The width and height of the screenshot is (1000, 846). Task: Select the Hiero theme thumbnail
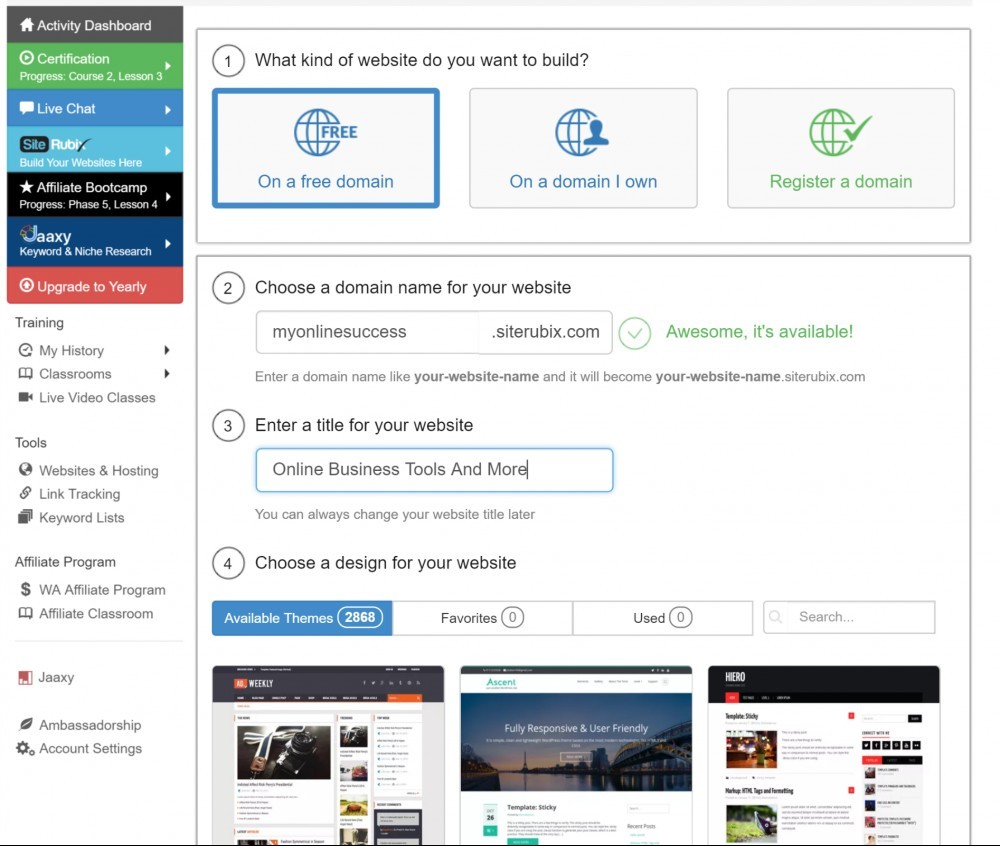823,755
